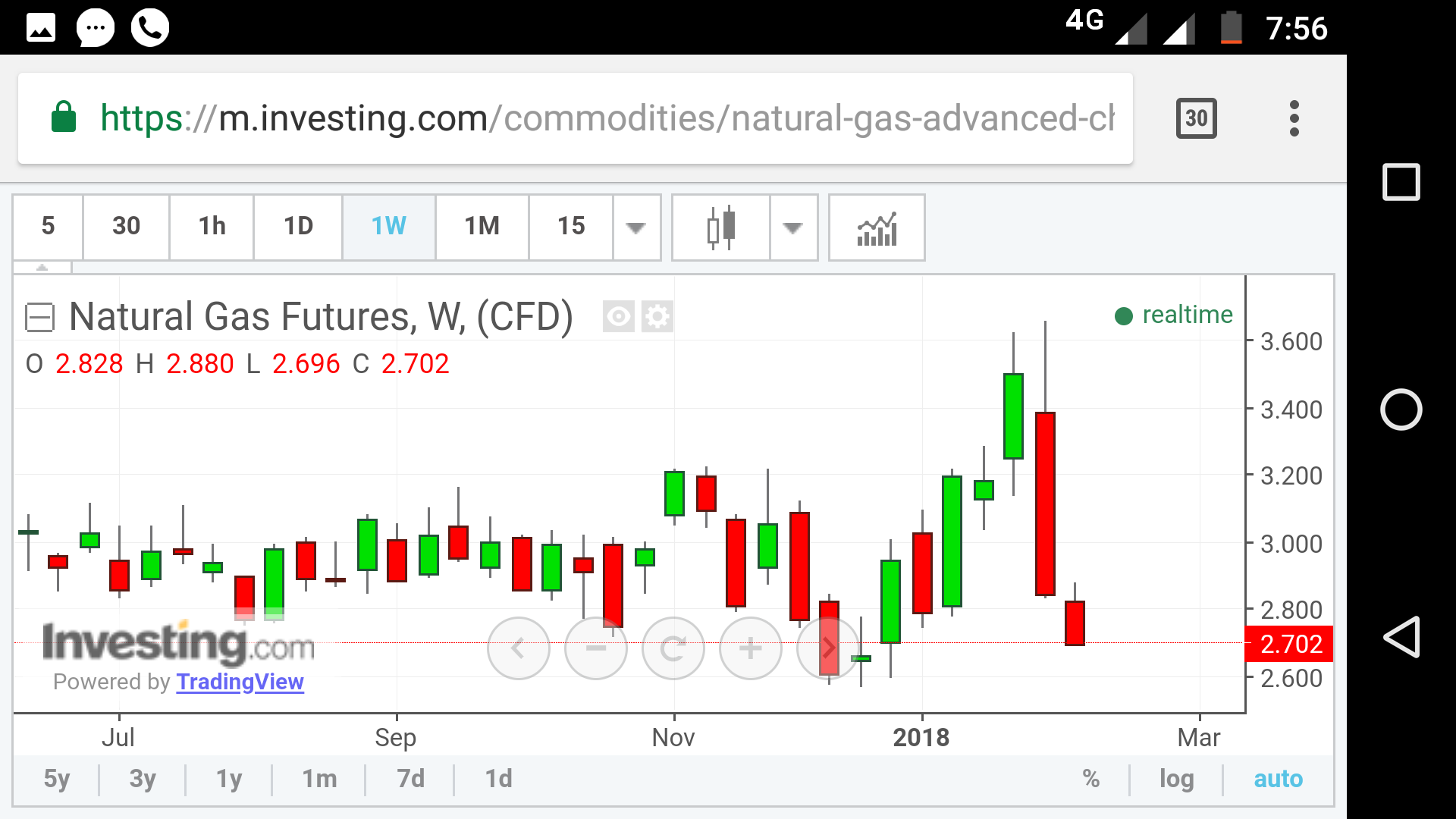Click zoom in plus chart control
The image size is (1456, 819).
pos(750,648)
